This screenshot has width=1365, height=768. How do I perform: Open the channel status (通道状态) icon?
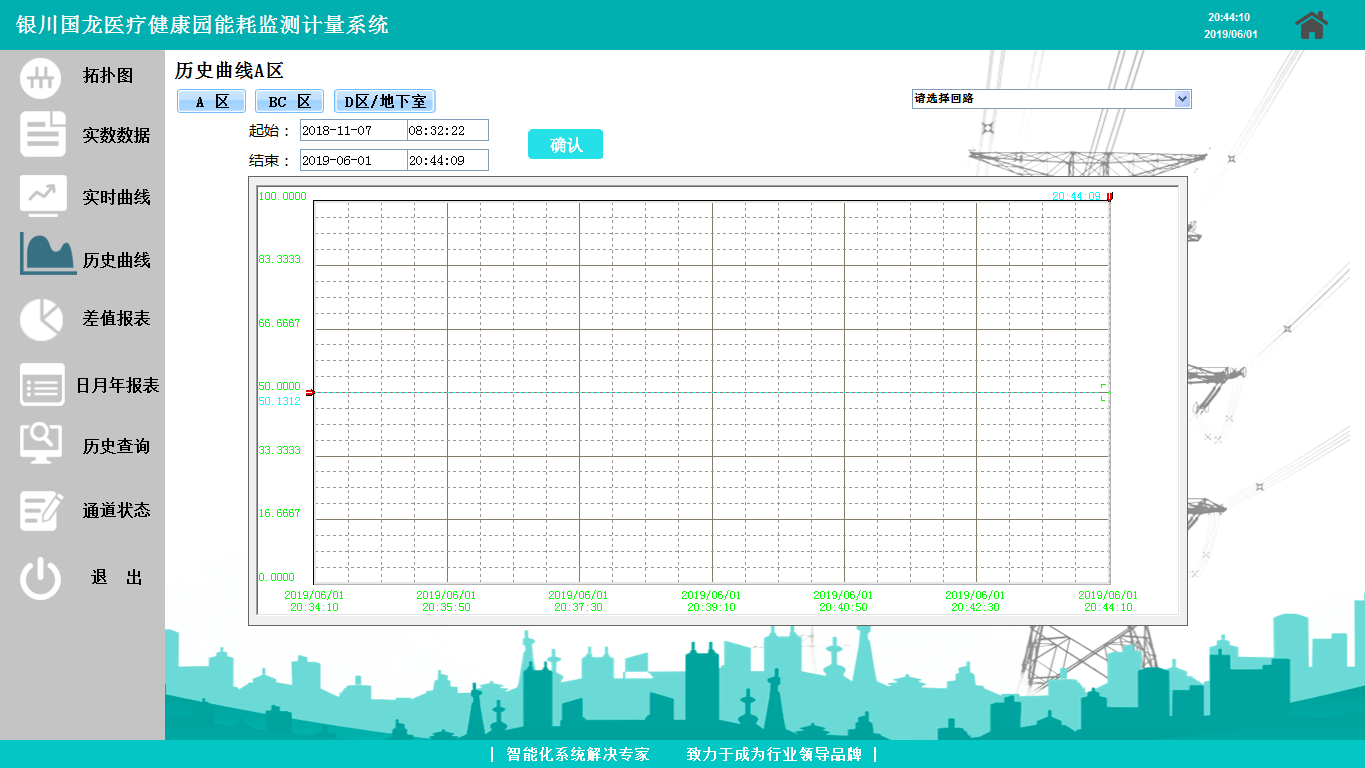pyautogui.click(x=41, y=510)
